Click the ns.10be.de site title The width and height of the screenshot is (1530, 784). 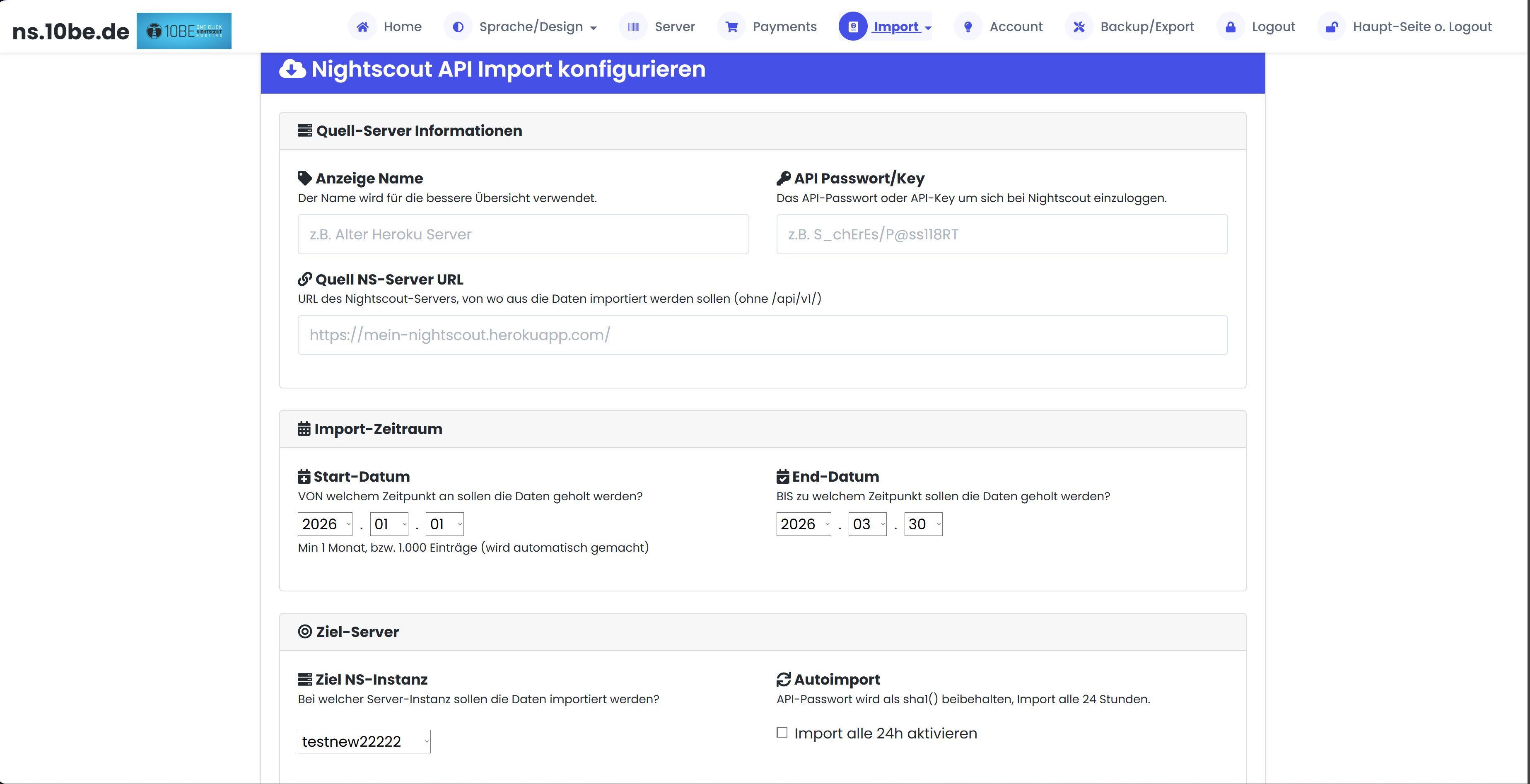coord(71,31)
